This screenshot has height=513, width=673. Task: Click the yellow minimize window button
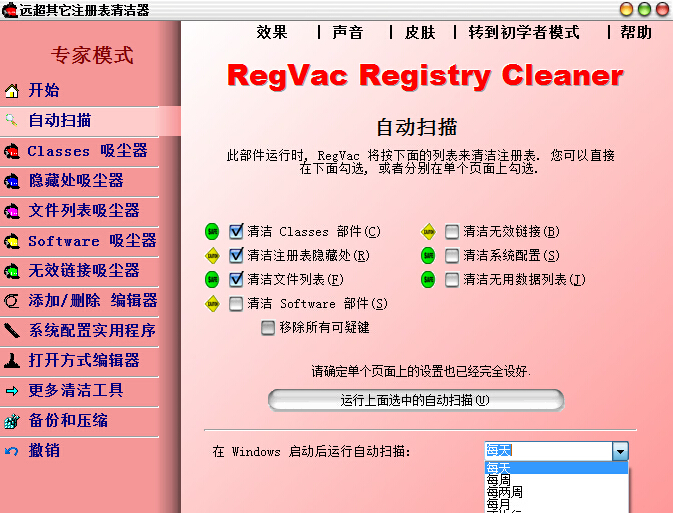tap(626, 9)
